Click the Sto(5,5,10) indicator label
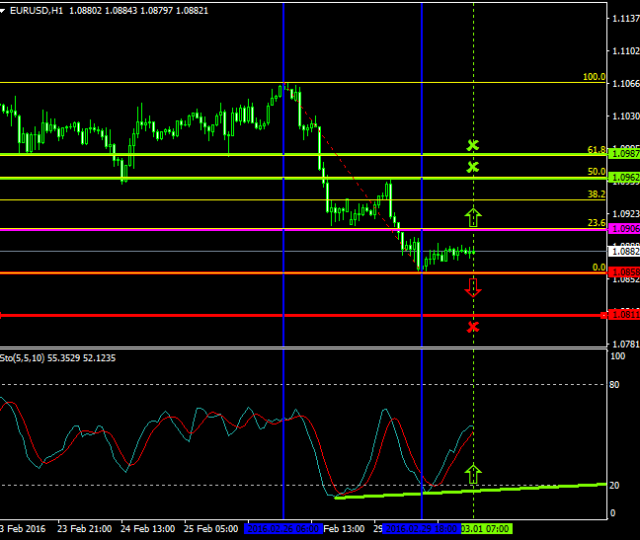 coord(28,356)
